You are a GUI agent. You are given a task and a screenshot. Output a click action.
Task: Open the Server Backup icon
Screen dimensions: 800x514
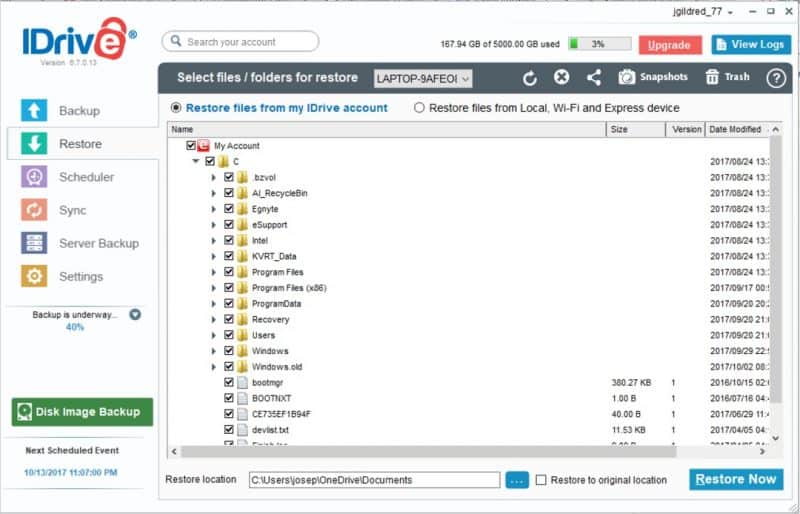[x=34, y=243]
